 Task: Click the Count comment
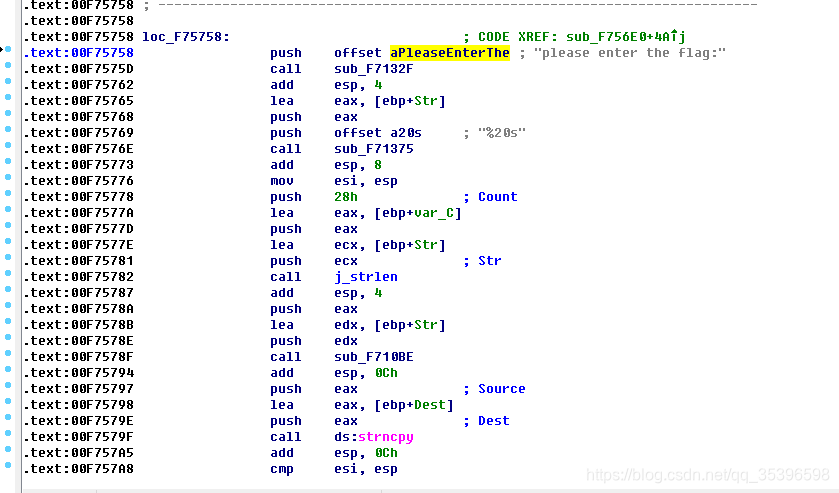point(498,197)
